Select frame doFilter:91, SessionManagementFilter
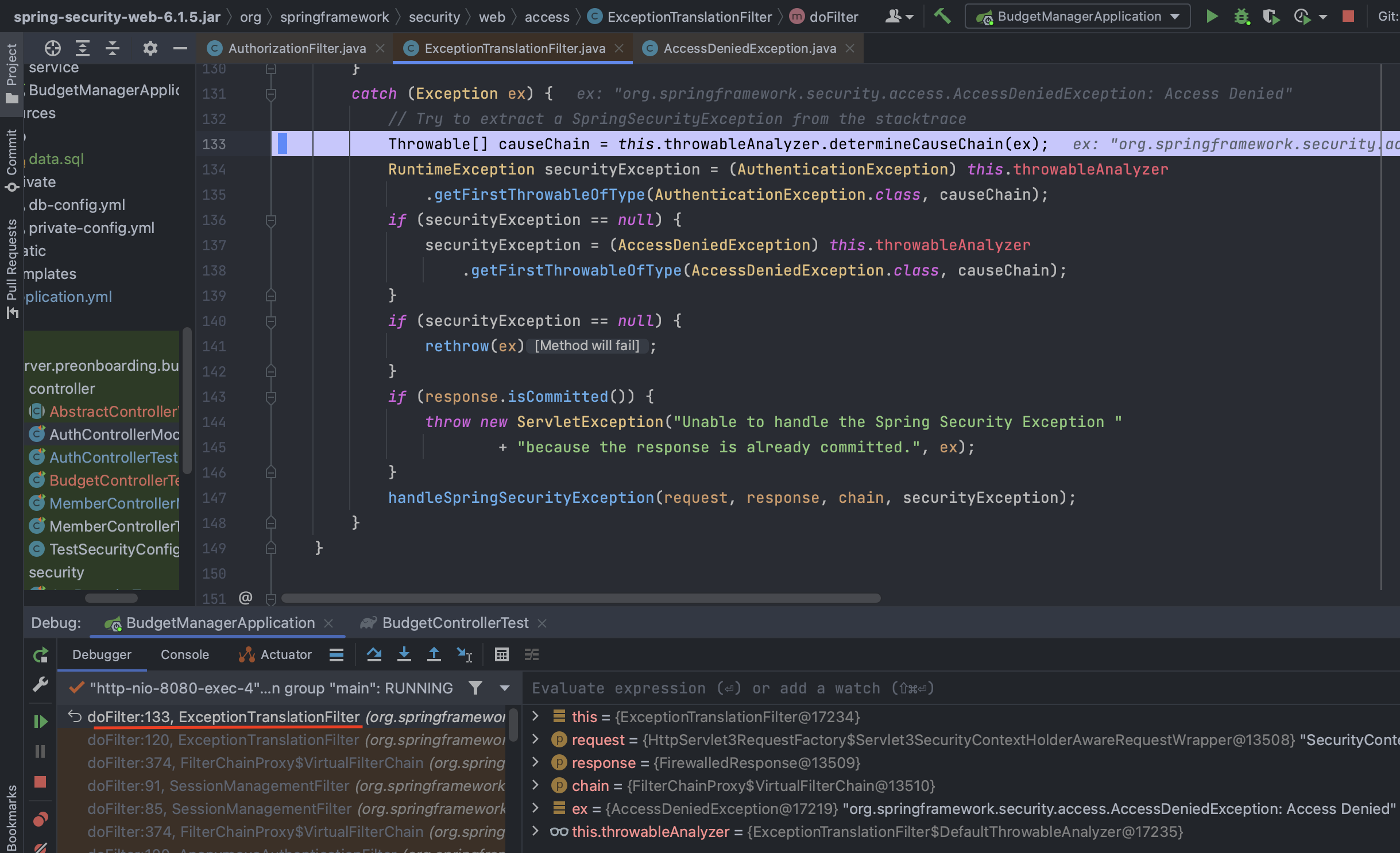 pos(281,786)
